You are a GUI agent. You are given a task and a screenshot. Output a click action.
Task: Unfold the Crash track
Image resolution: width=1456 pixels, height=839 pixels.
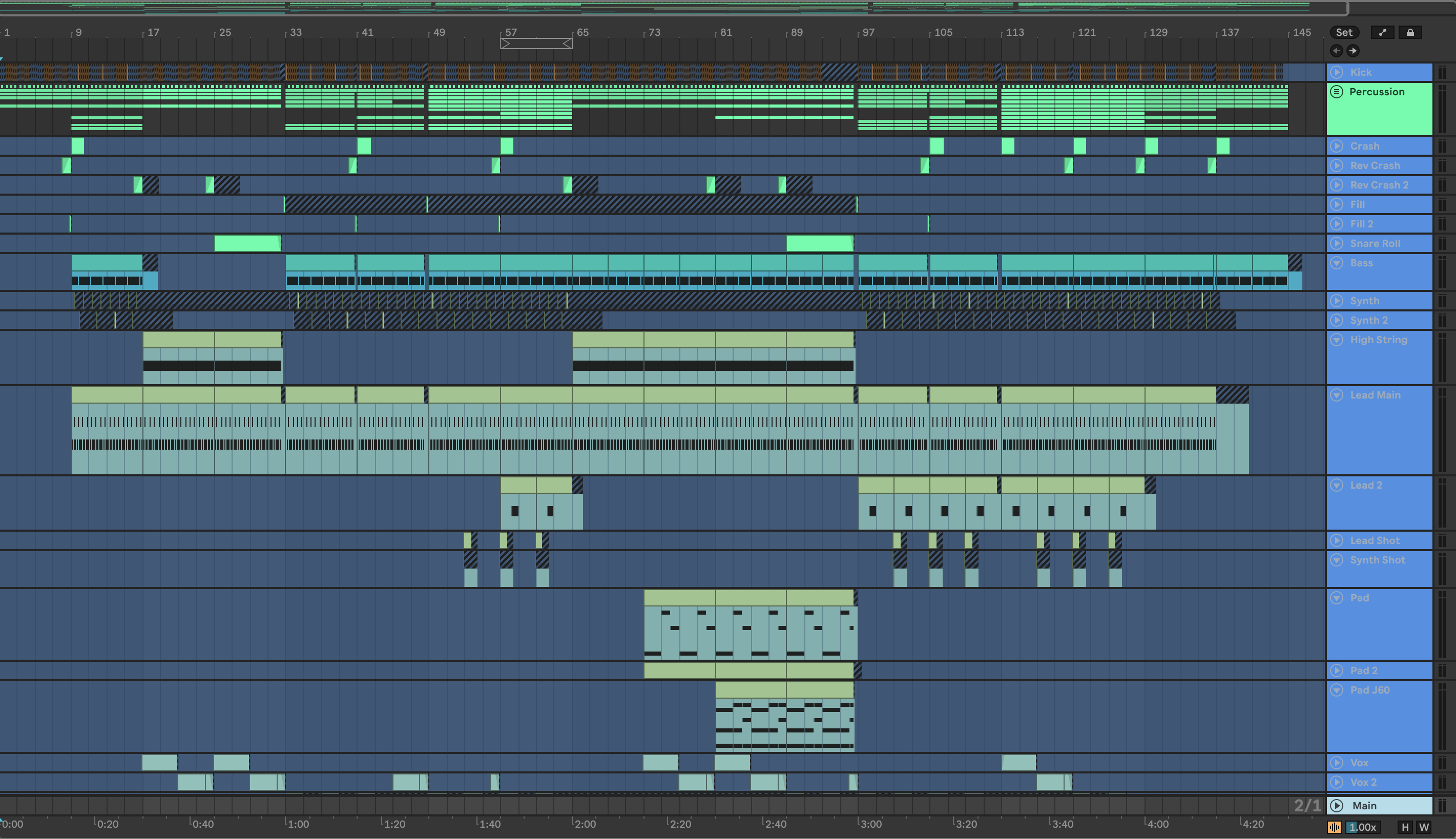coord(1337,146)
